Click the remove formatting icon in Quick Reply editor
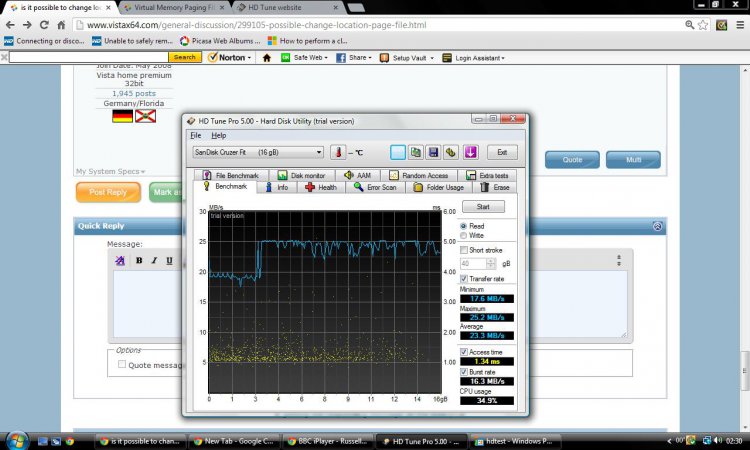Image resolution: width=750 pixels, height=450 pixels. coord(120,261)
